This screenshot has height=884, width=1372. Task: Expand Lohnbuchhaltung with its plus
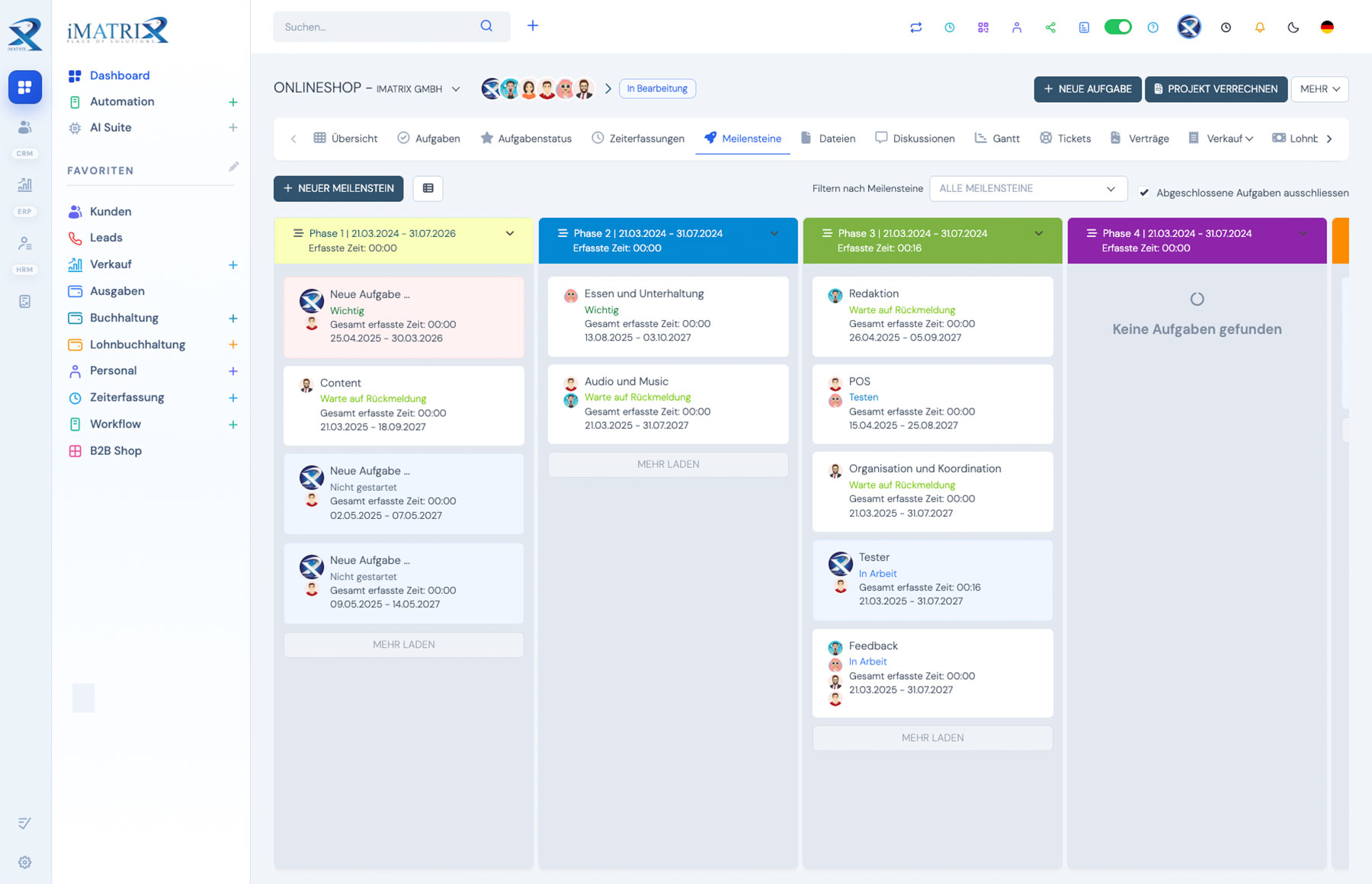pos(233,344)
